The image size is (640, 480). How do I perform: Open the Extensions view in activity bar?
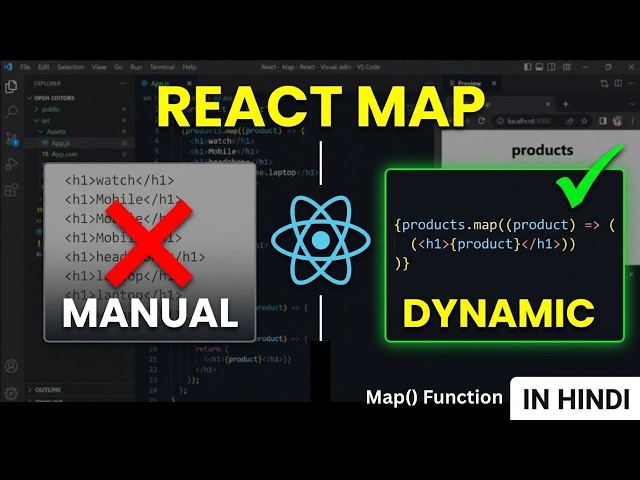point(11,190)
